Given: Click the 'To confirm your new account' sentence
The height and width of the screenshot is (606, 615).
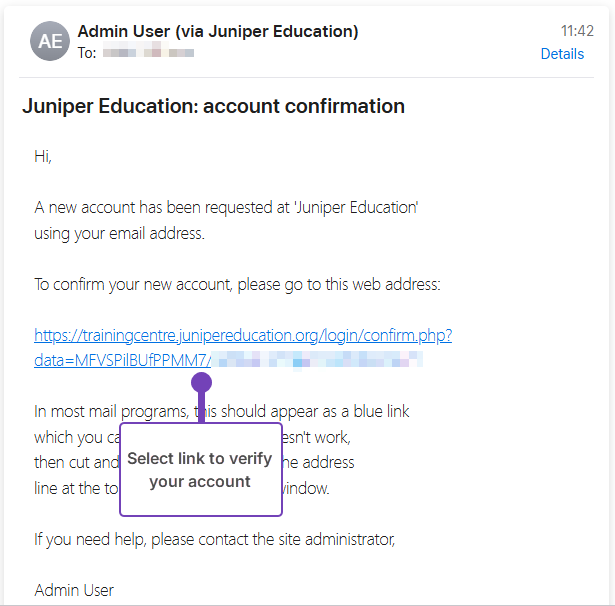Looking at the screenshot, I should coord(237,284).
